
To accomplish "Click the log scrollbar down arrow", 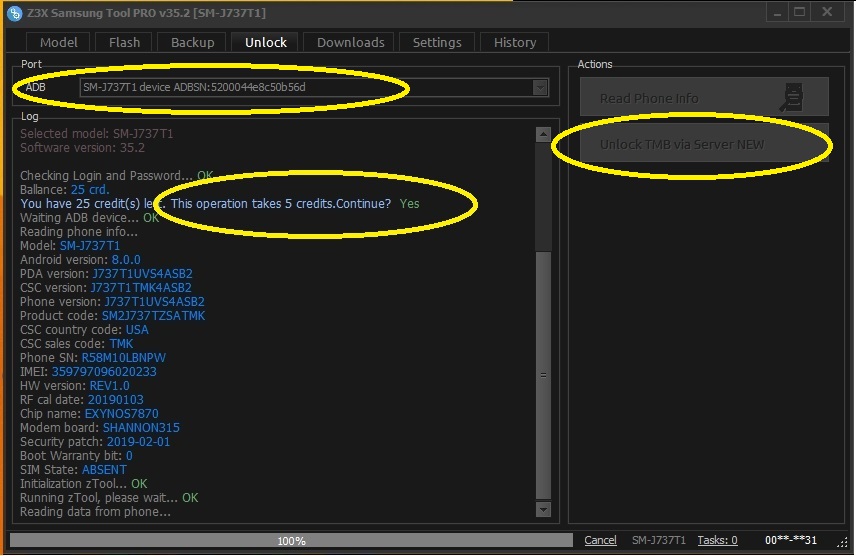I will (x=543, y=510).
